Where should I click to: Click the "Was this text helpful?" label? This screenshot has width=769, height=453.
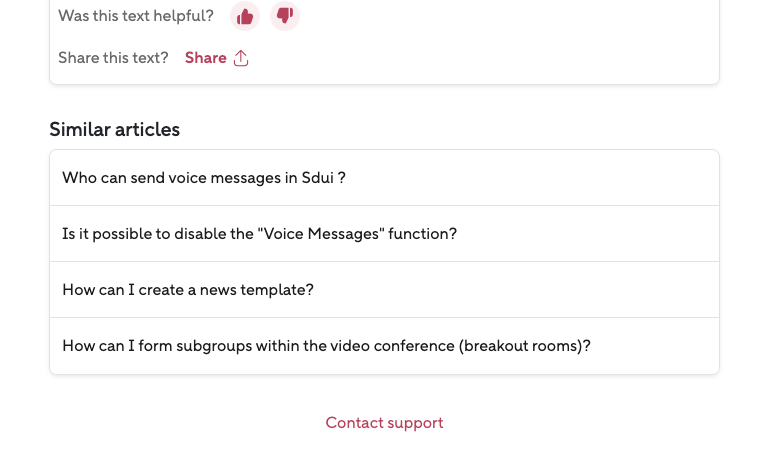pyautogui.click(x=136, y=16)
